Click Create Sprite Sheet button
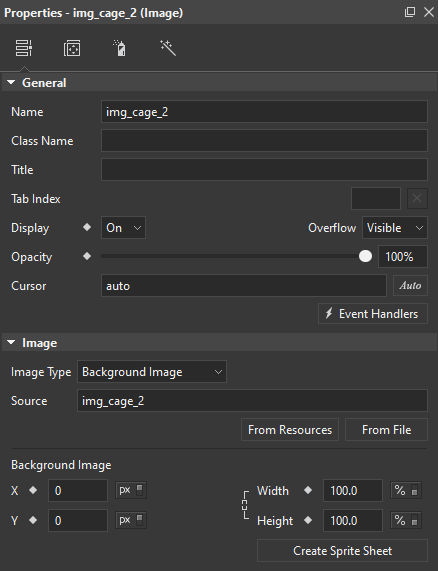 coord(342,551)
